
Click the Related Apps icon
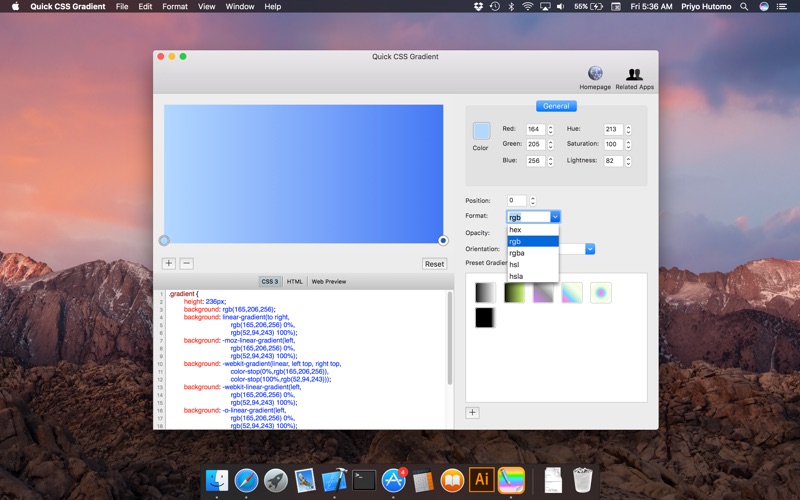[x=634, y=74]
